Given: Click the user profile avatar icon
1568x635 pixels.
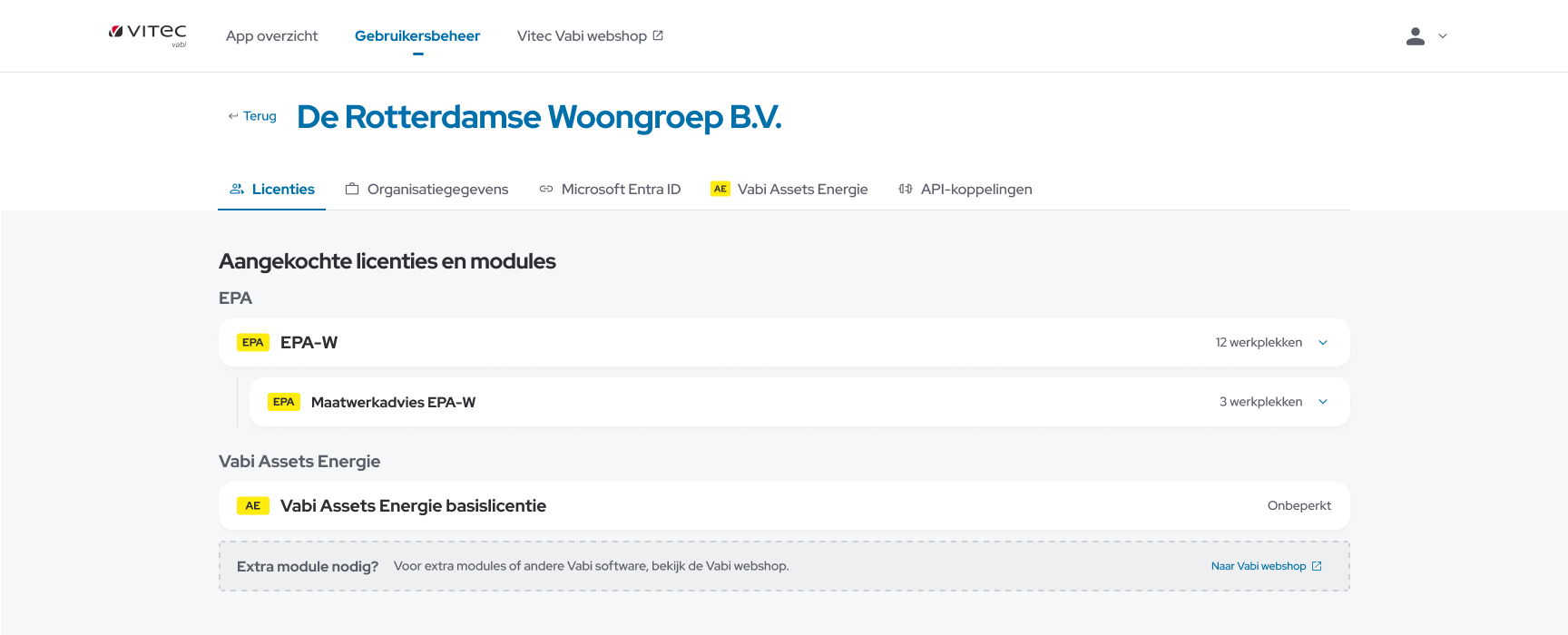Looking at the screenshot, I should coord(1415,36).
